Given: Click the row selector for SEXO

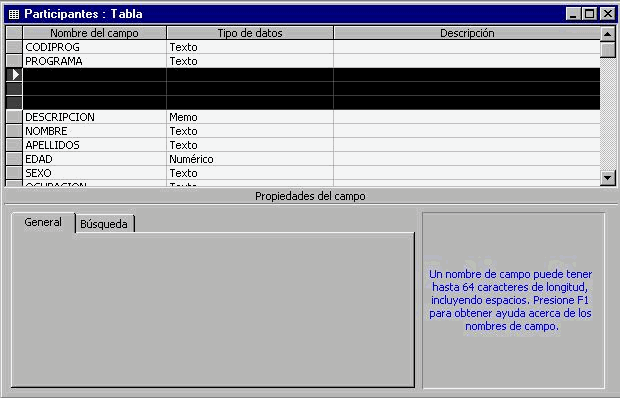Looking at the screenshot, I should click(x=14, y=173).
